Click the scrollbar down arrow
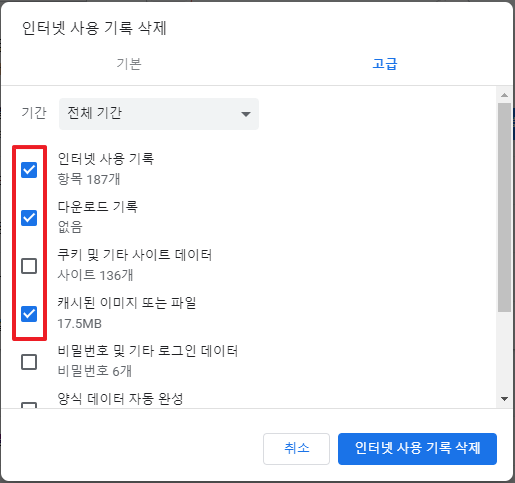Screen dimensions: 515x483 pos(504,399)
